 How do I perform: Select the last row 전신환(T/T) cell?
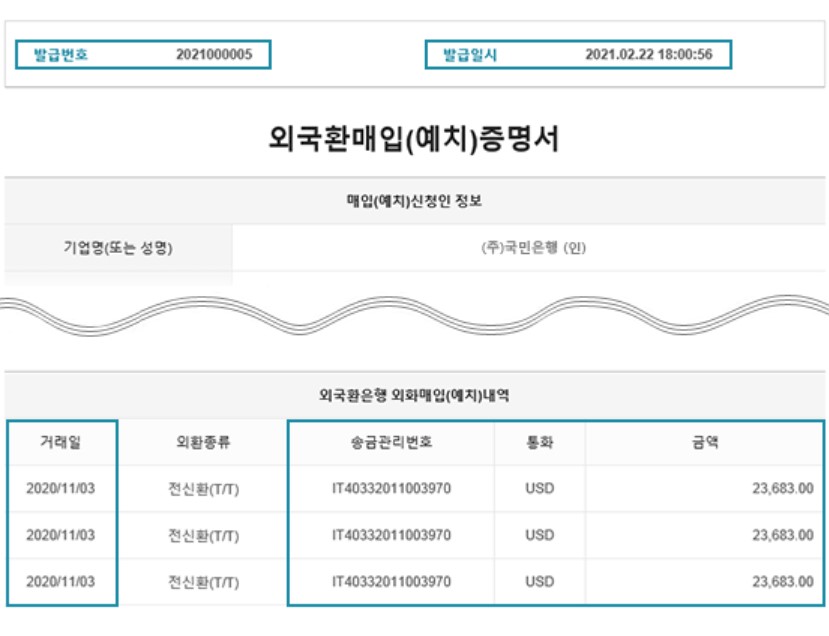(x=204, y=582)
